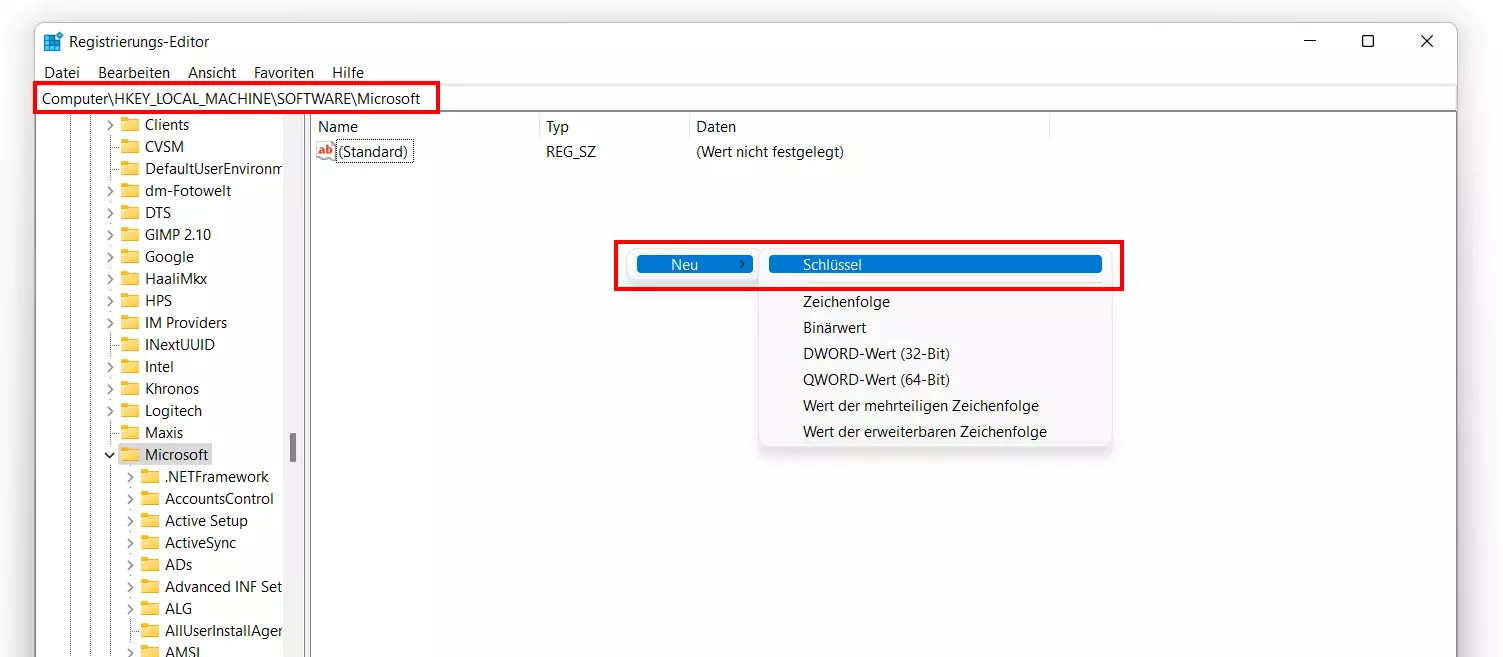The width and height of the screenshot is (1503, 657).
Task: Select the (Standard) value name
Action: point(374,152)
